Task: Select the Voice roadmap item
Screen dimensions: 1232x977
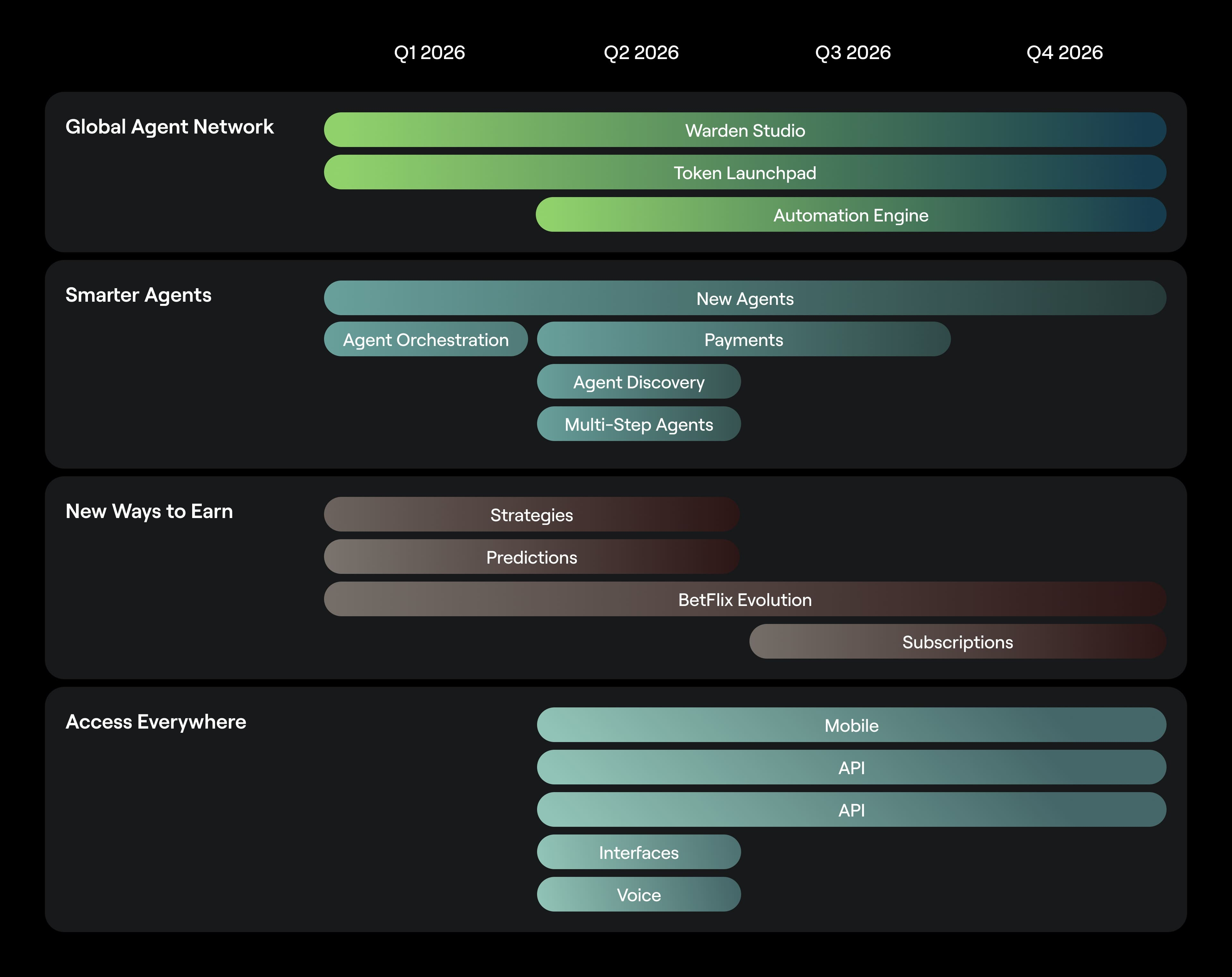Action: [638, 895]
